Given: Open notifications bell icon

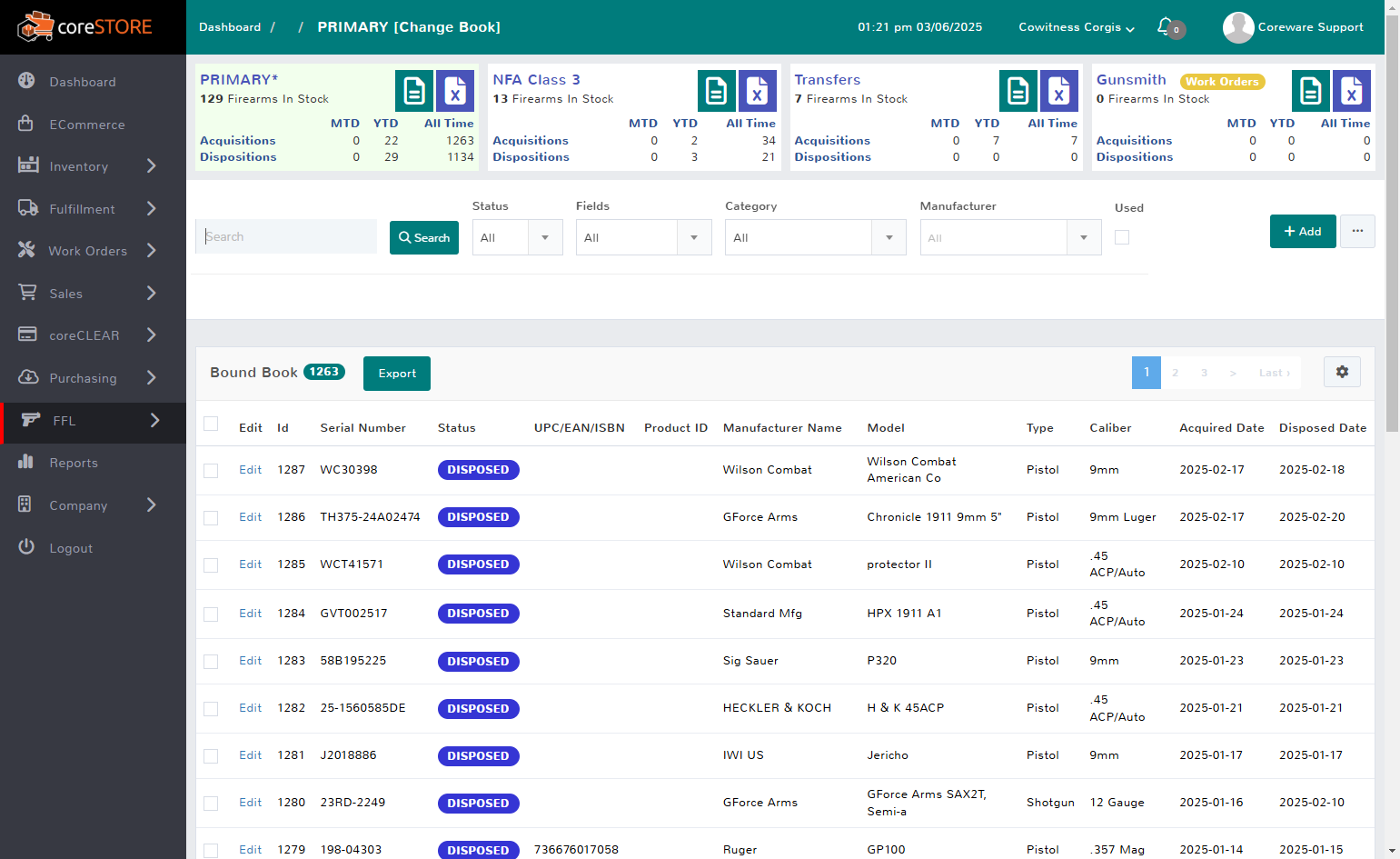Looking at the screenshot, I should click(x=1166, y=26).
